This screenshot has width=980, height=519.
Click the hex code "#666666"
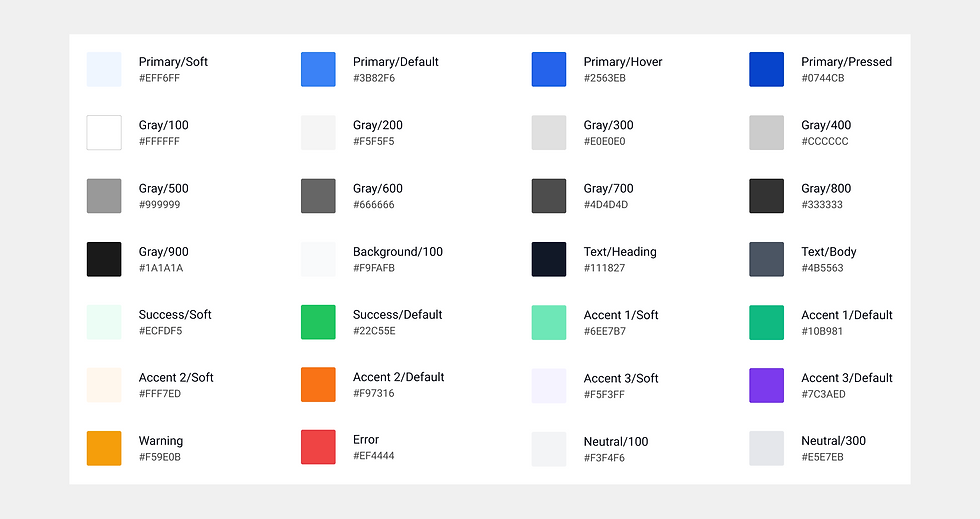(x=374, y=204)
